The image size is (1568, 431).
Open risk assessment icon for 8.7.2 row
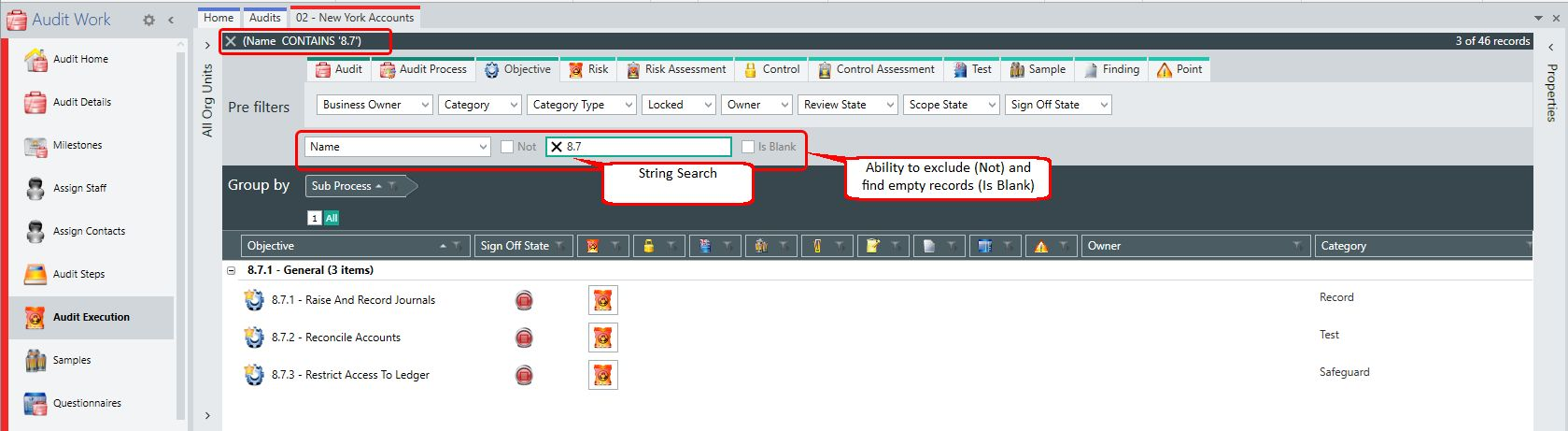[603, 338]
